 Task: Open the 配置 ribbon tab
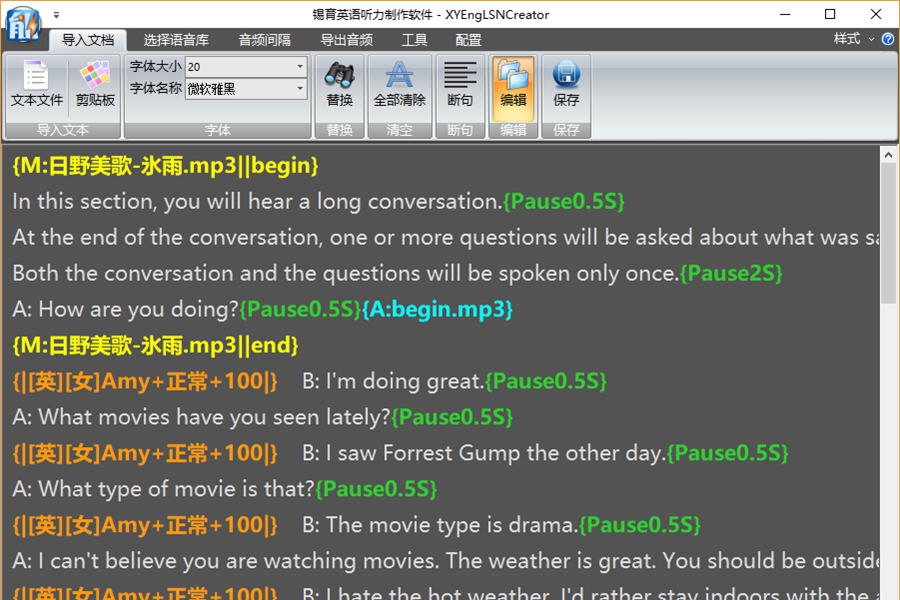pyautogui.click(x=466, y=40)
